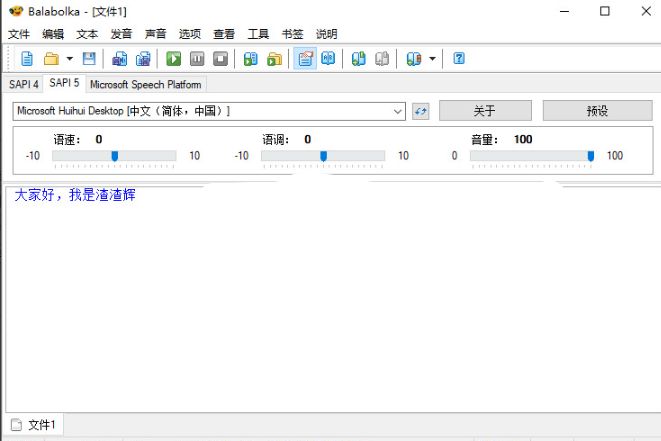The height and width of the screenshot is (441, 661).
Task: Open the 说明 menu
Action: click(x=327, y=34)
